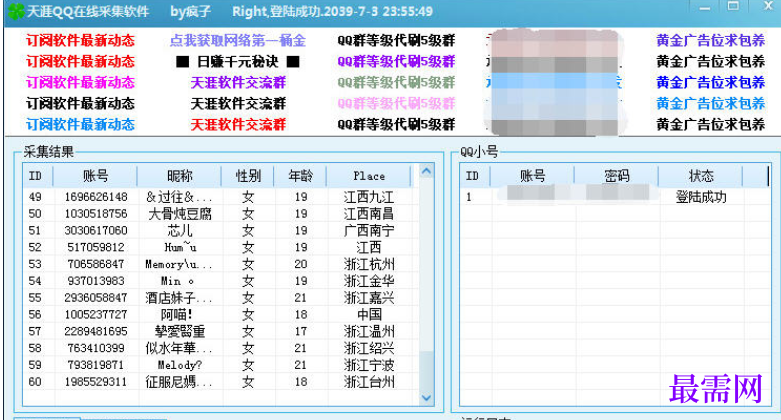
Task: Click the purple QQ群等级代刷5级群 link
Action: [396, 61]
